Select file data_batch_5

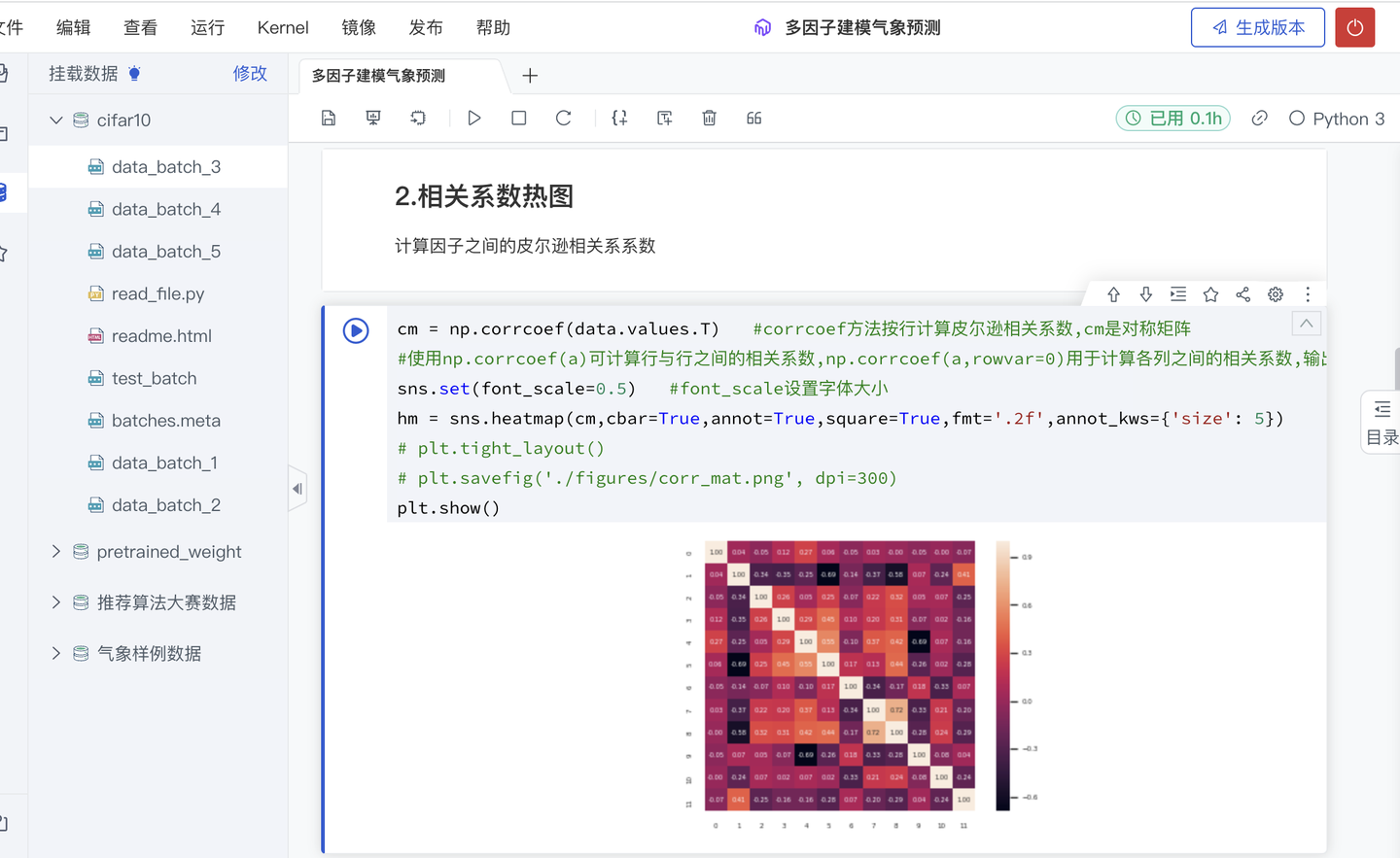157,252
